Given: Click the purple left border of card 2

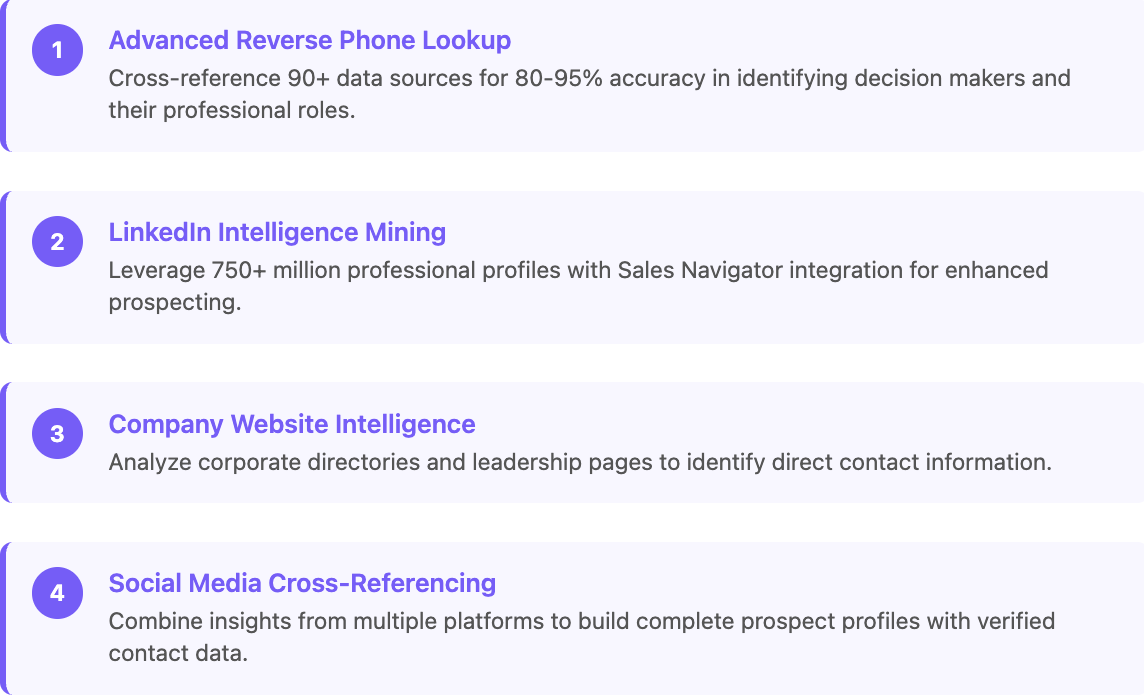Looking at the screenshot, I should coord(3,267).
